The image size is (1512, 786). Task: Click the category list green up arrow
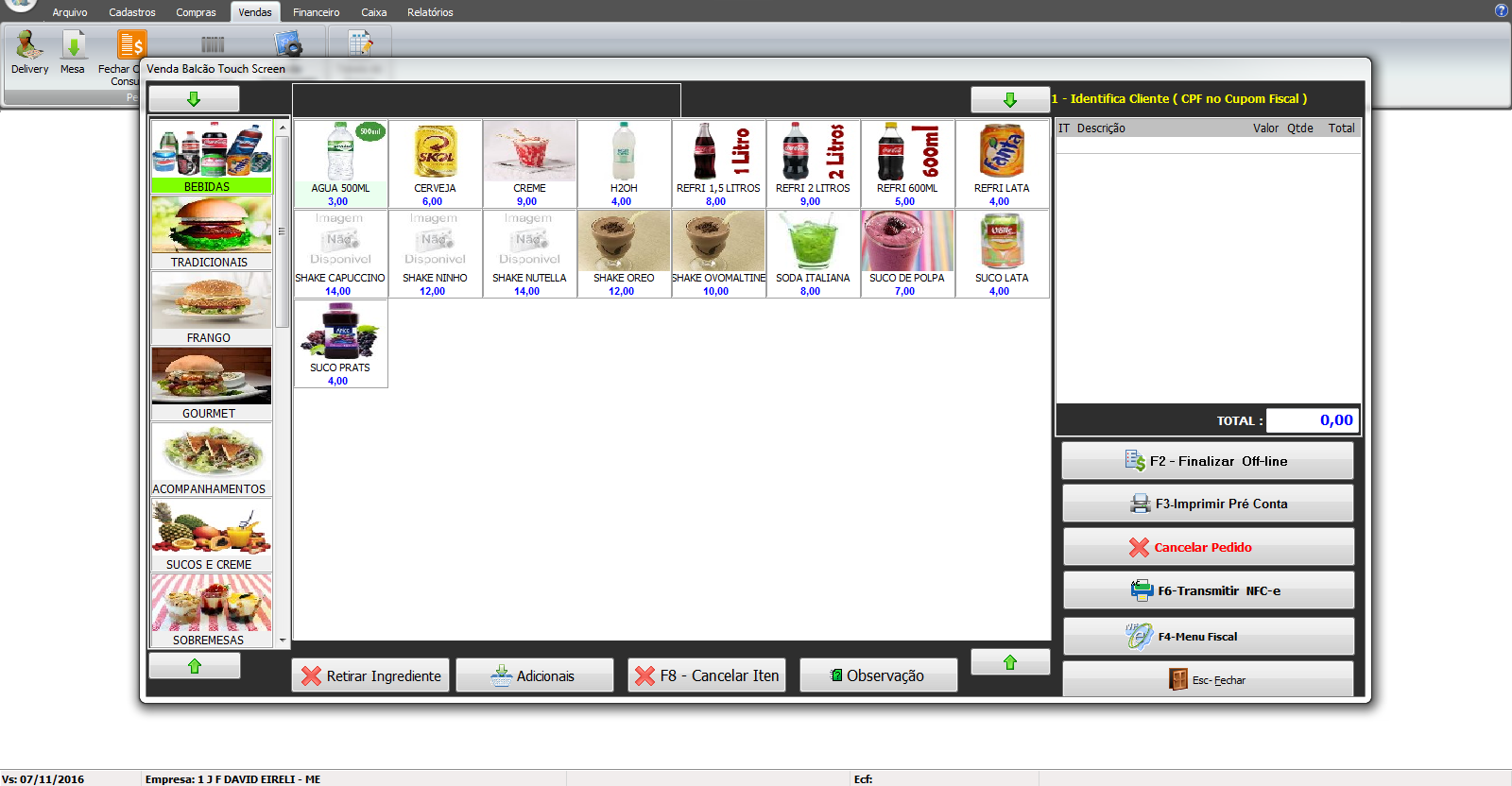194,666
